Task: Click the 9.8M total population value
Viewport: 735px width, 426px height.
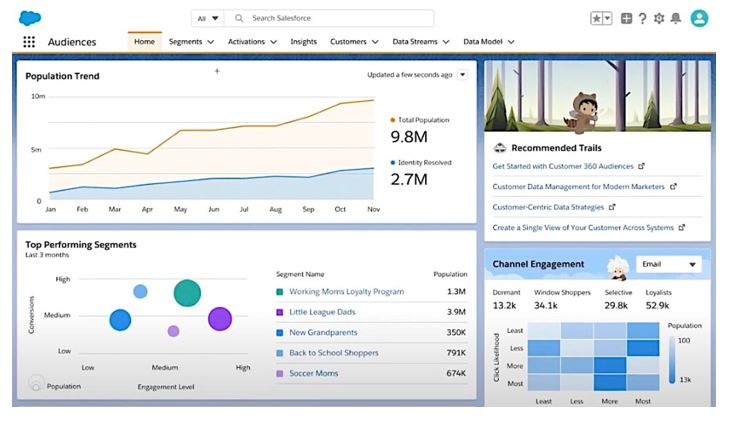Action: (409, 137)
